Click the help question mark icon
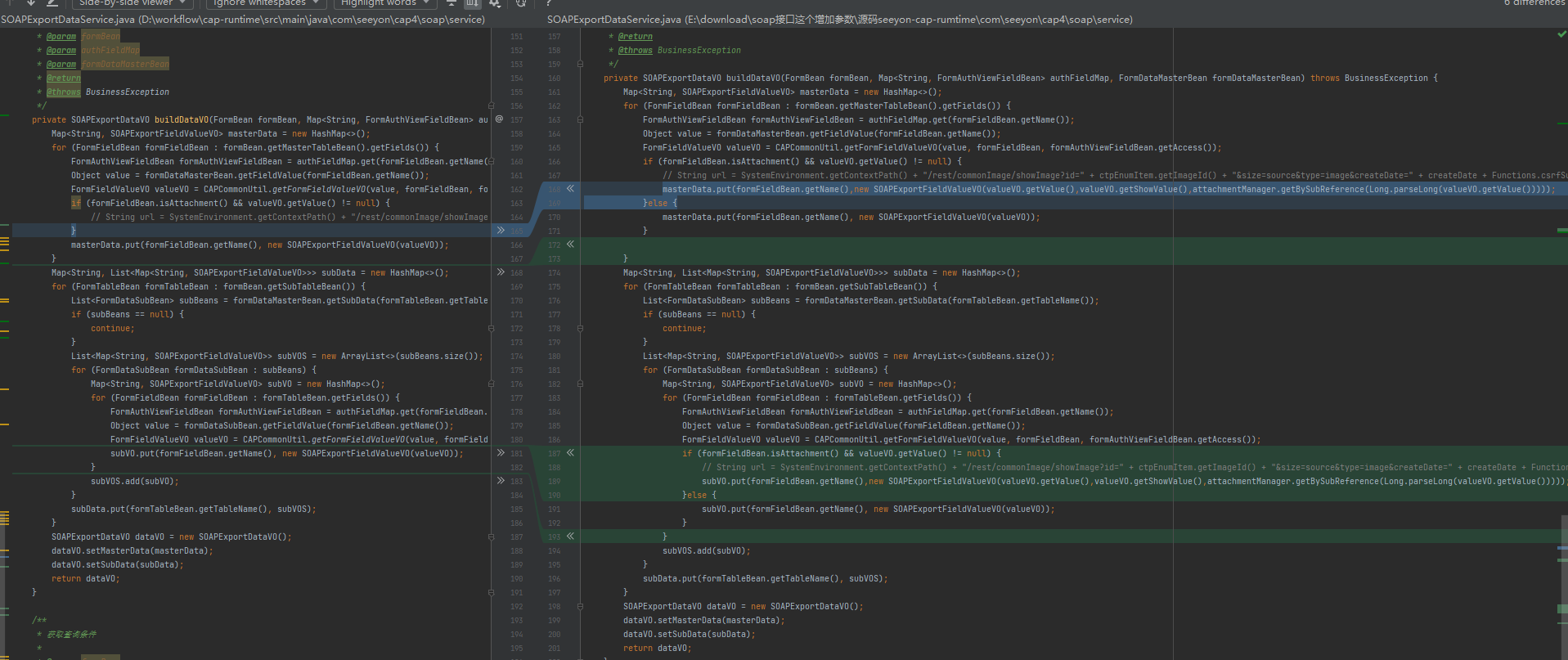 tap(549, 3)
